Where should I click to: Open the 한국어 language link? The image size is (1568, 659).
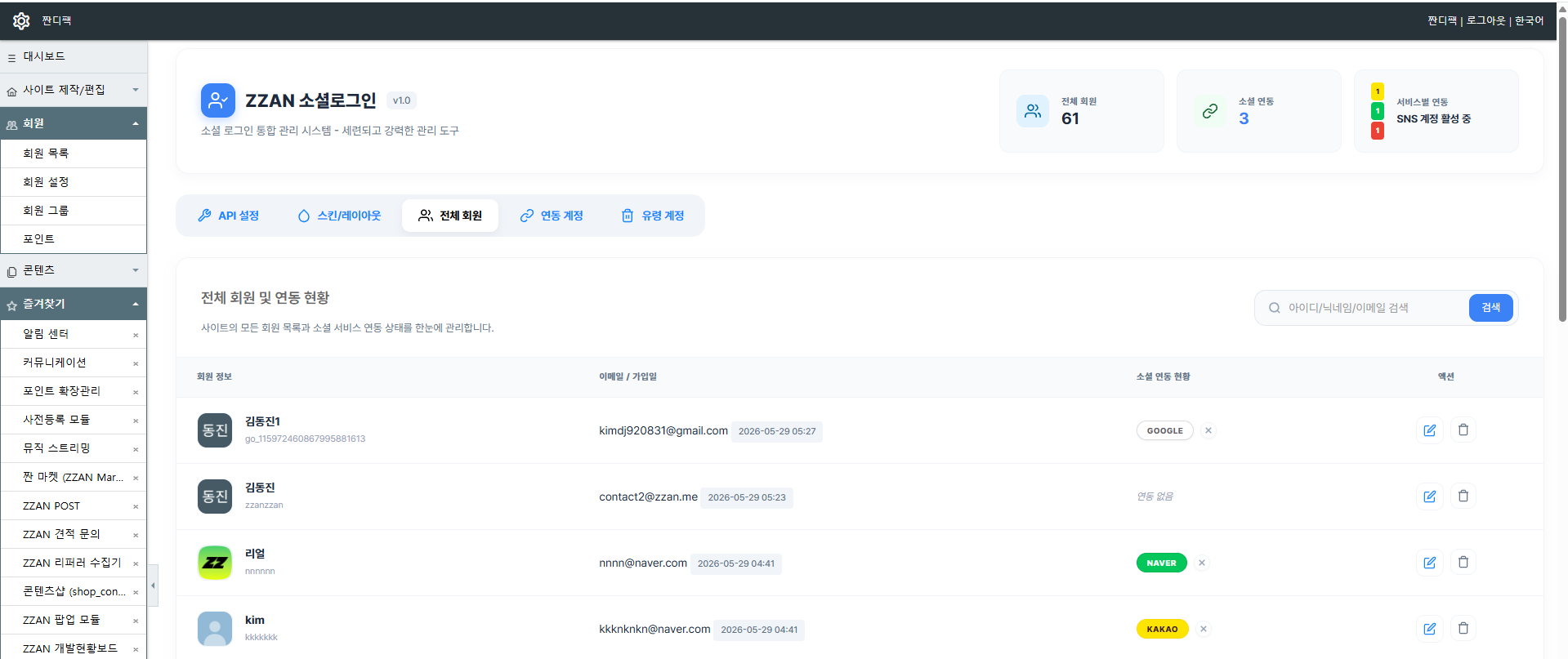(x=1530, y=20)
